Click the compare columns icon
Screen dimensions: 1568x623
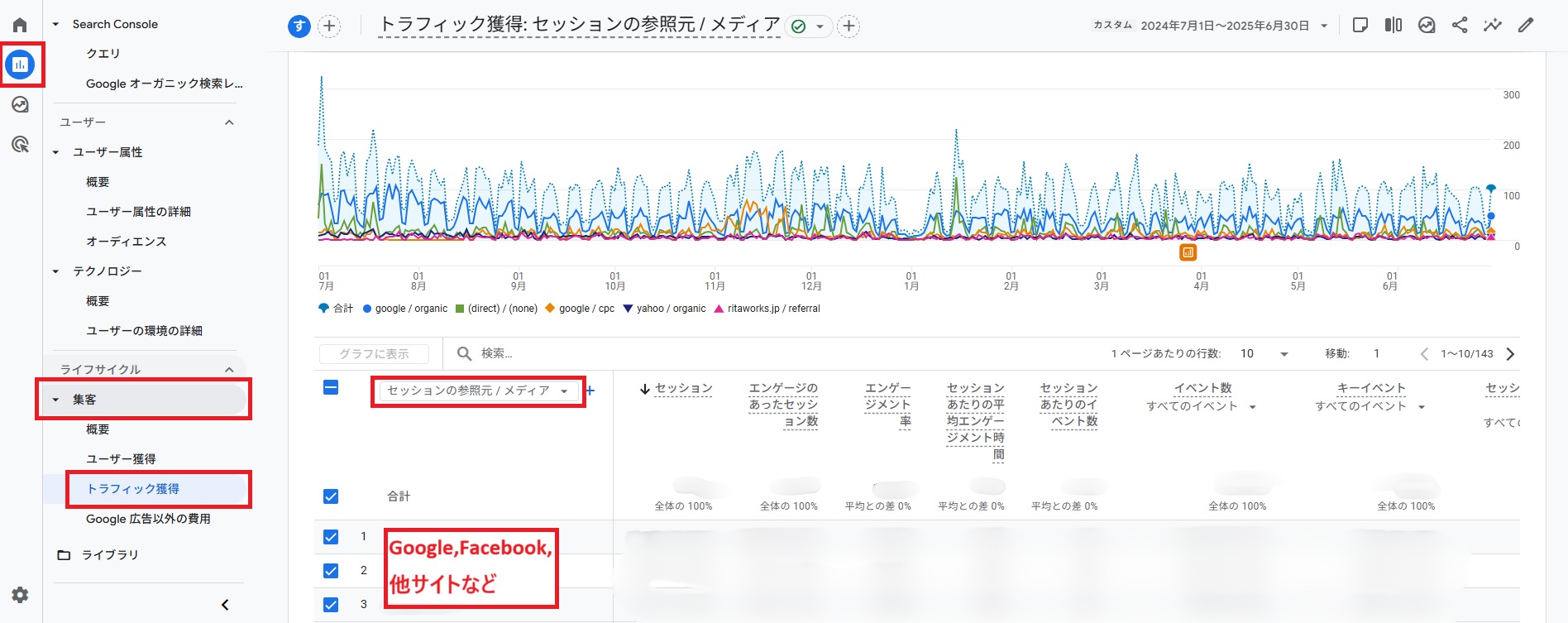click(x=1394, y=25)
